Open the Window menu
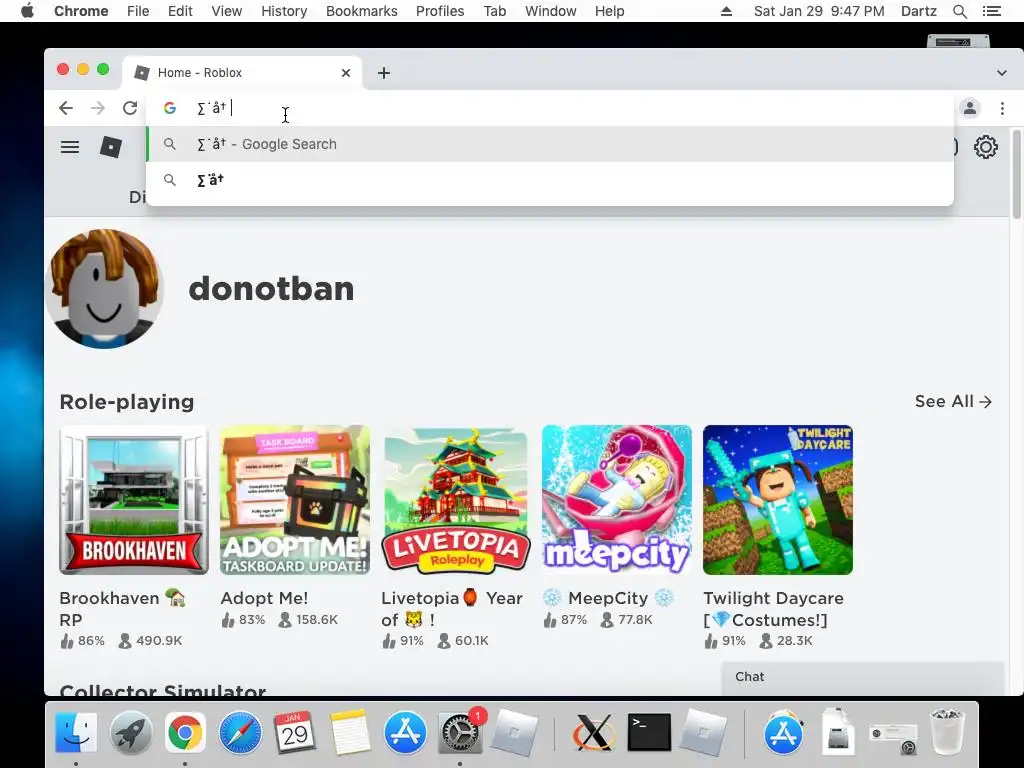 click(x=551, y=11)
